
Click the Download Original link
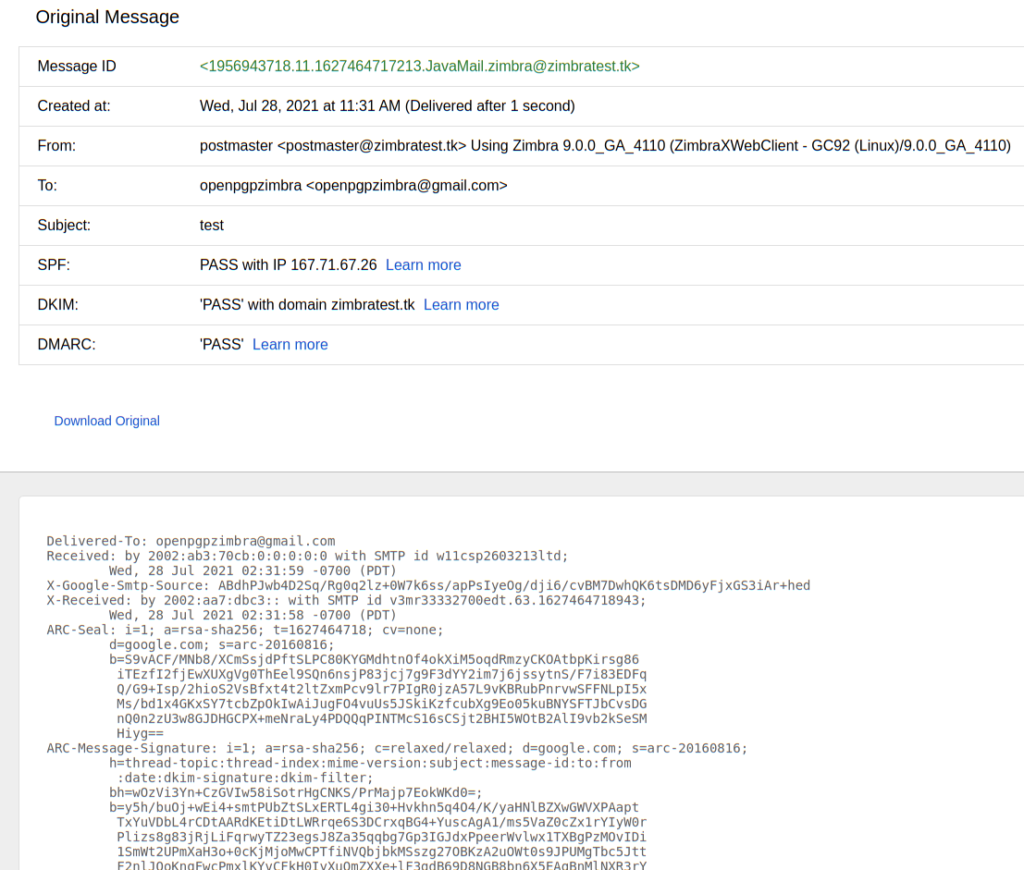[x=106, y=421]
